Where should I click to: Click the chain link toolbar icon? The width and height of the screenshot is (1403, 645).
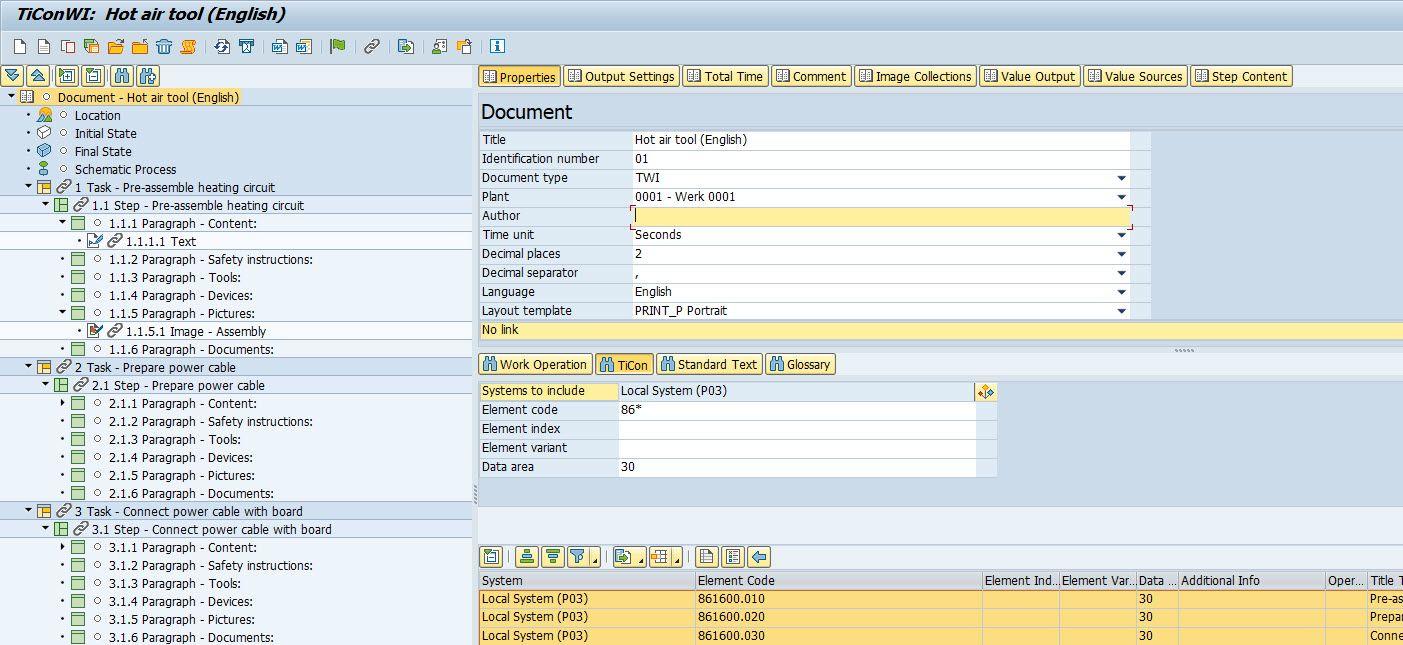(371, 46)
